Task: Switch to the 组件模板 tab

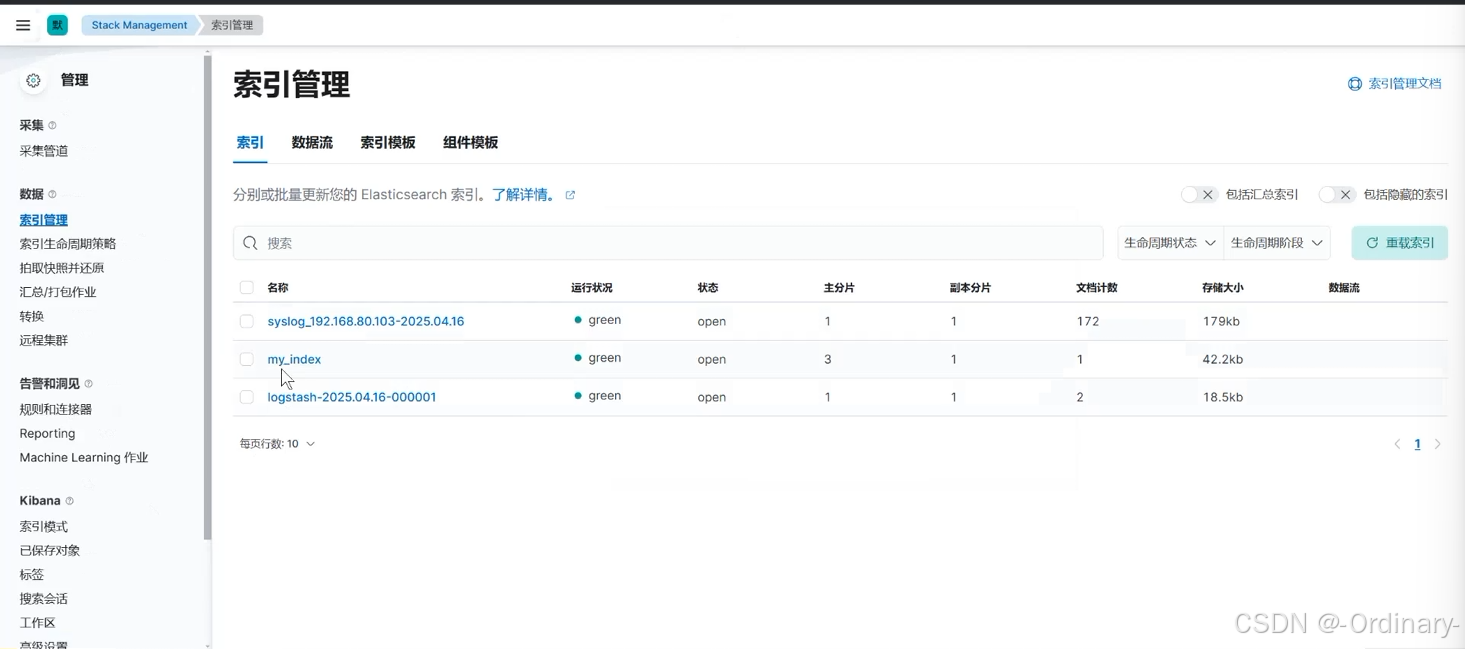Action: click(471, 143)
